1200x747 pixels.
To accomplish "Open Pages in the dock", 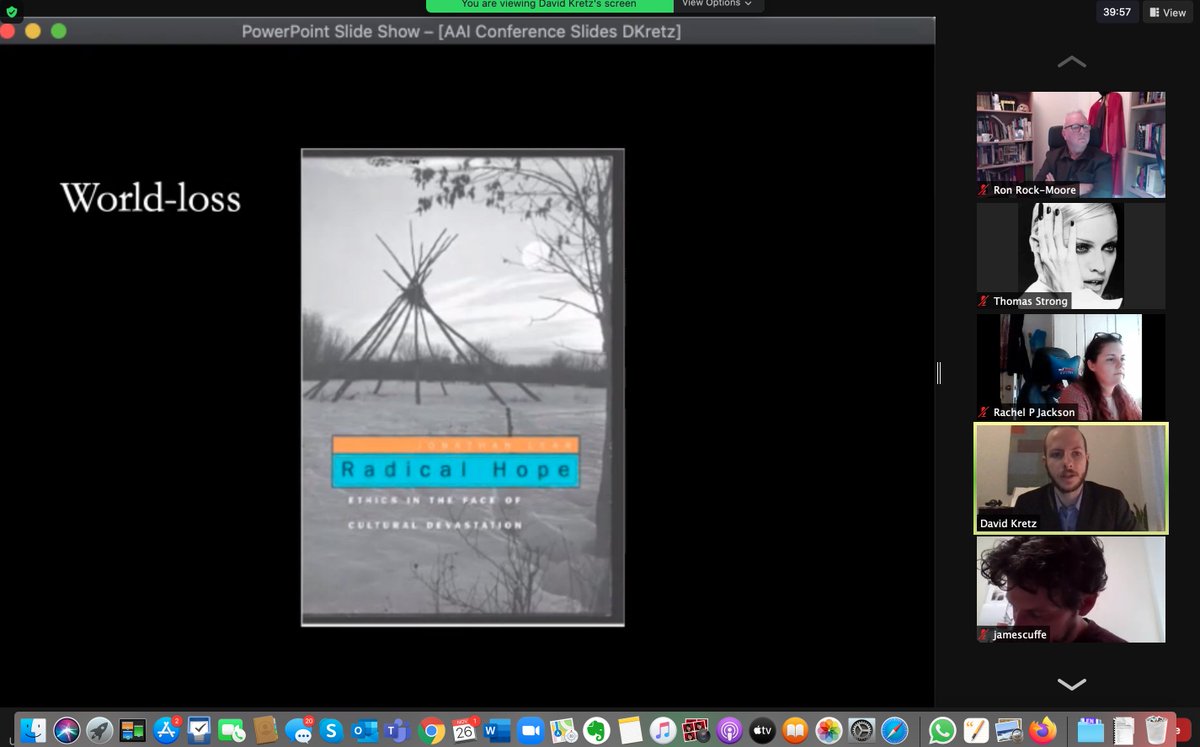I will (975, 730).
